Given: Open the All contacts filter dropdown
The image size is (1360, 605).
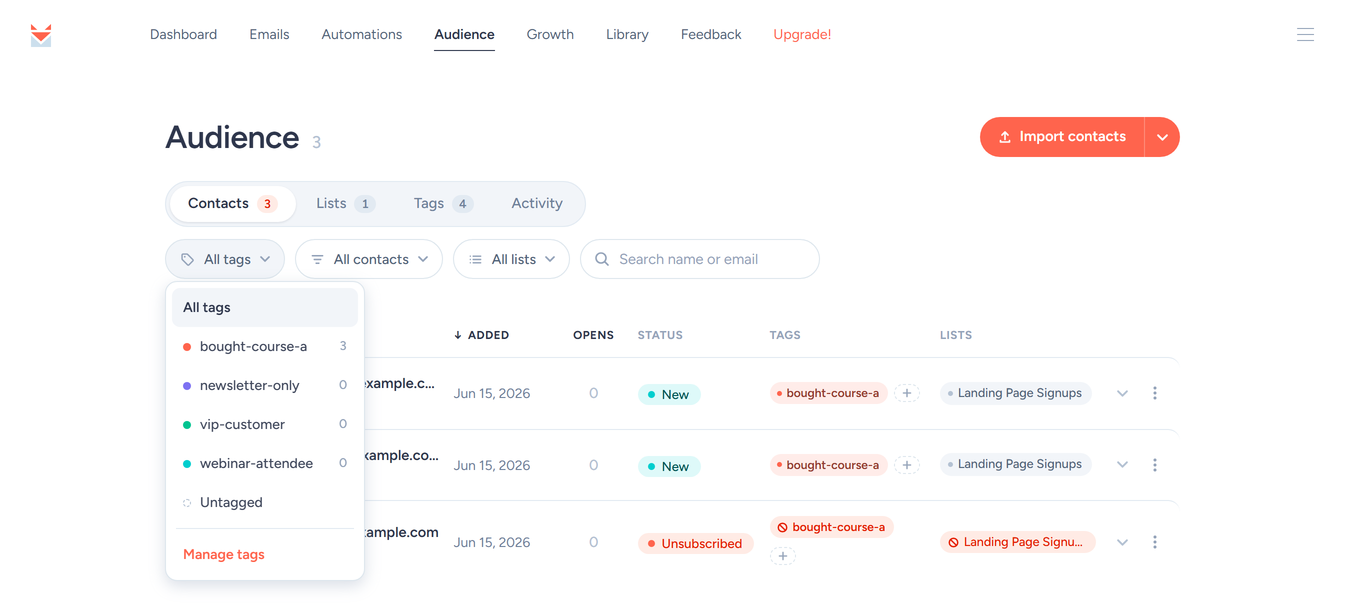Looking at the screenshot, I should [369, 259].
